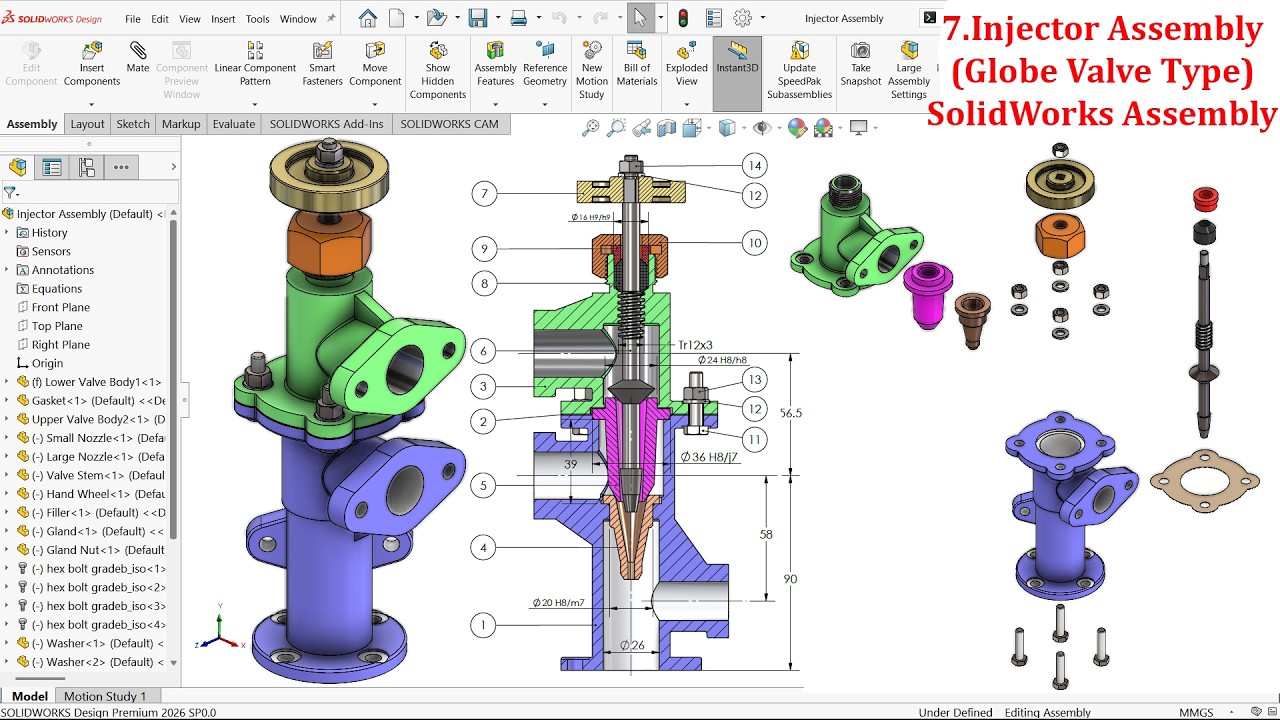Image resolution: width=1280 pixels, height=720 pixels.
Task: Open the File menu
Action: pos(133,19)
